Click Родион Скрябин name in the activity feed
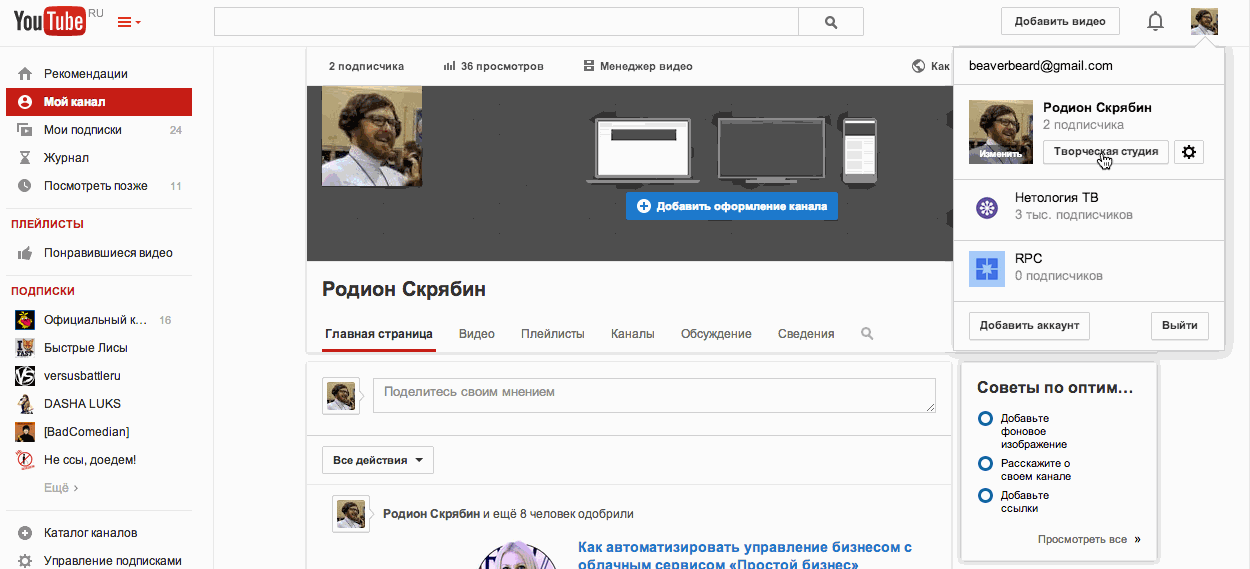The image size is (1250, 569). tap(431, 514)
